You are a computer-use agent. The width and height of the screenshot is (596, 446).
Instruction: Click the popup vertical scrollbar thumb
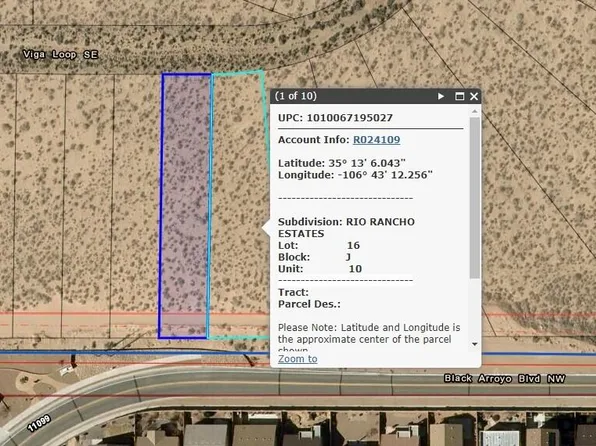[475, 198]
